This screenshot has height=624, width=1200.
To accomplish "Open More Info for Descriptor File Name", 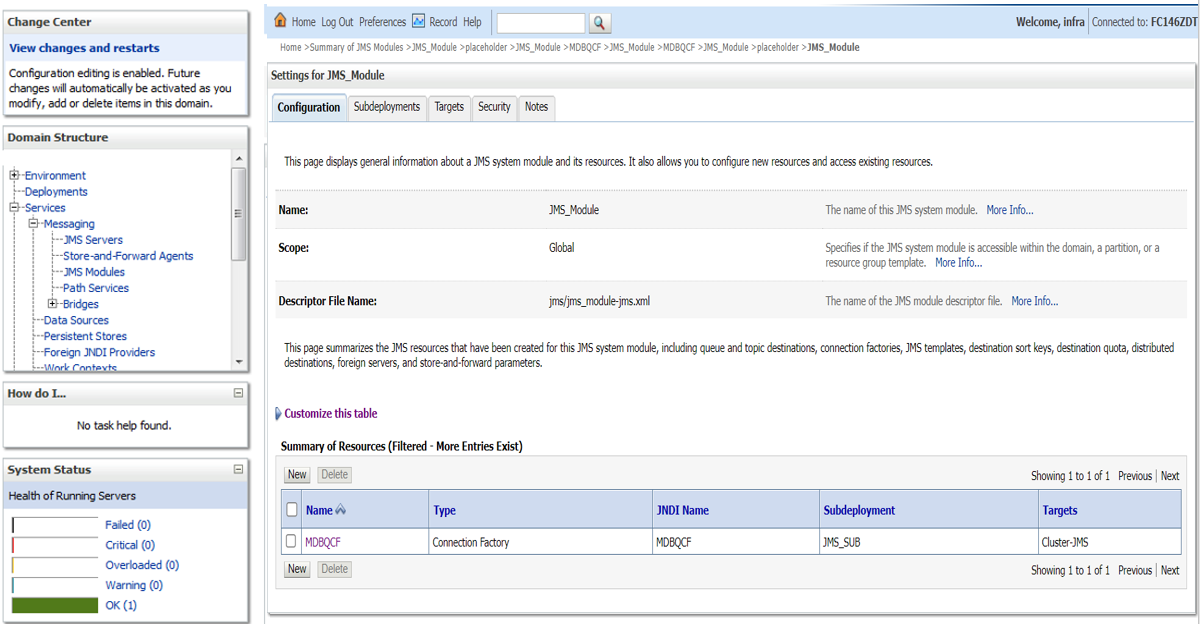I will point(1034,301).
